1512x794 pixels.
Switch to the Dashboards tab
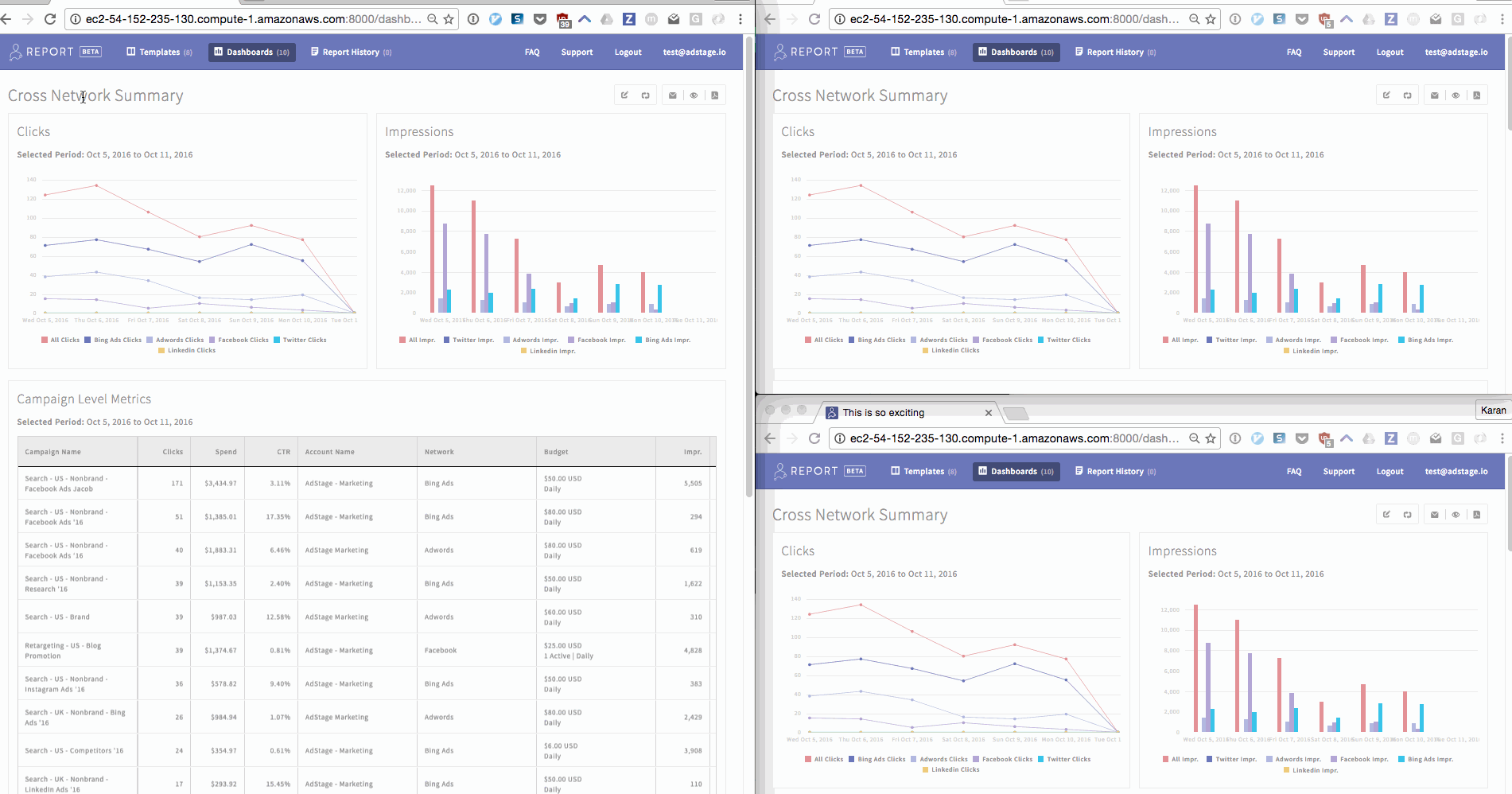(x=251, y=52)
